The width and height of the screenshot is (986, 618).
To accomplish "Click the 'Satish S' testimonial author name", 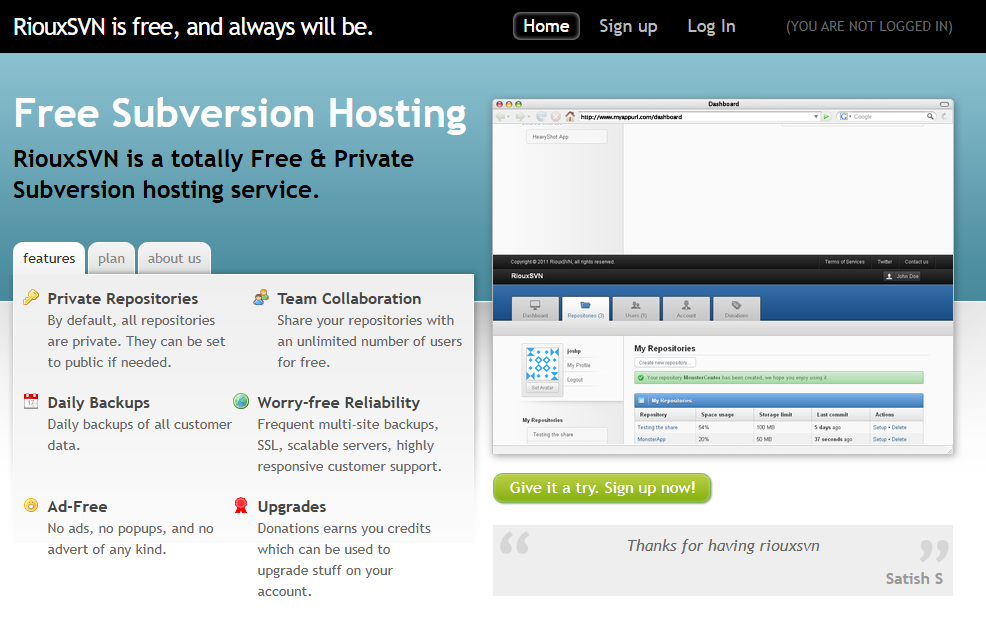I will tap(914, 578).
